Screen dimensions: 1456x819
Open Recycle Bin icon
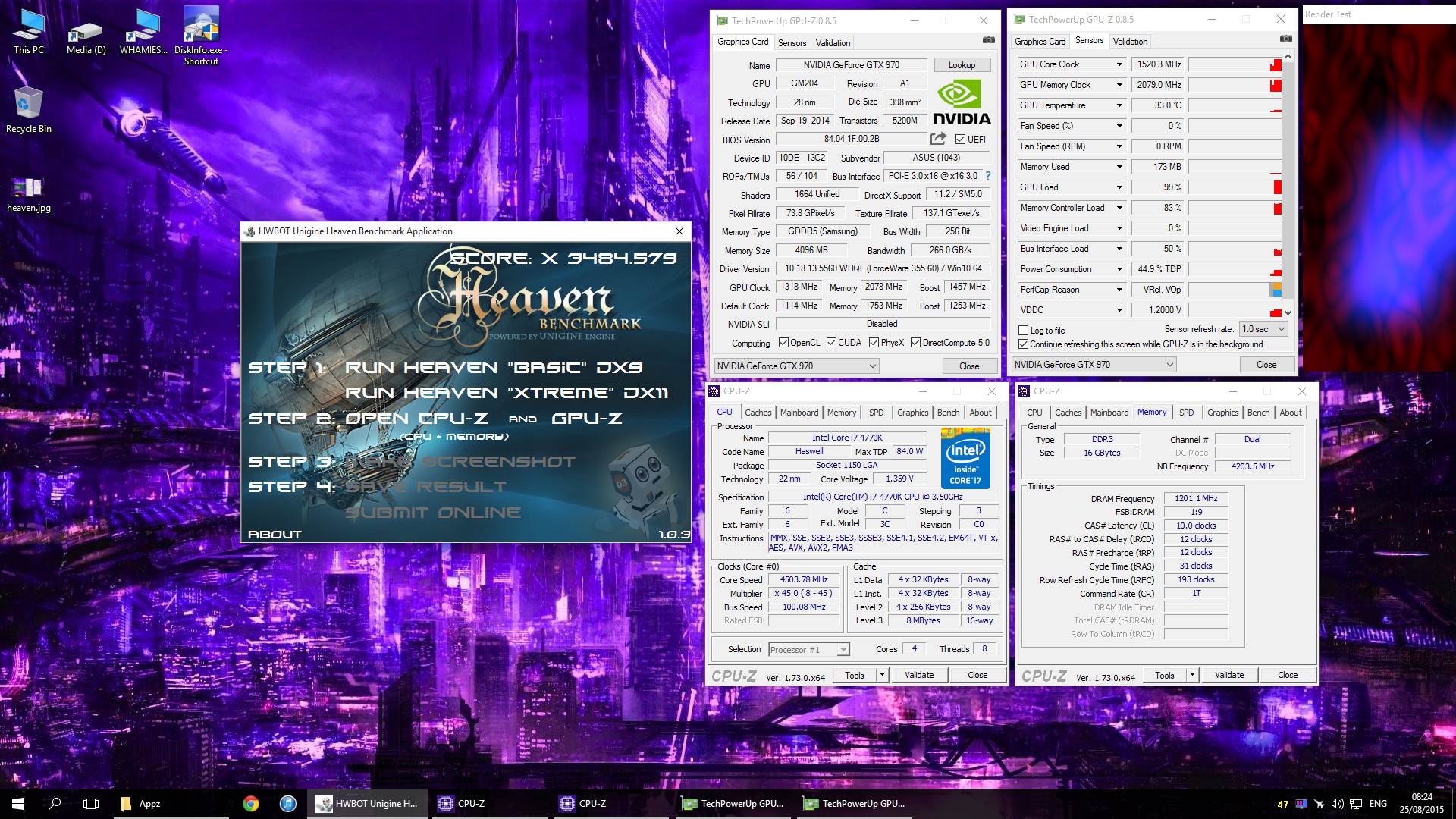29,110
